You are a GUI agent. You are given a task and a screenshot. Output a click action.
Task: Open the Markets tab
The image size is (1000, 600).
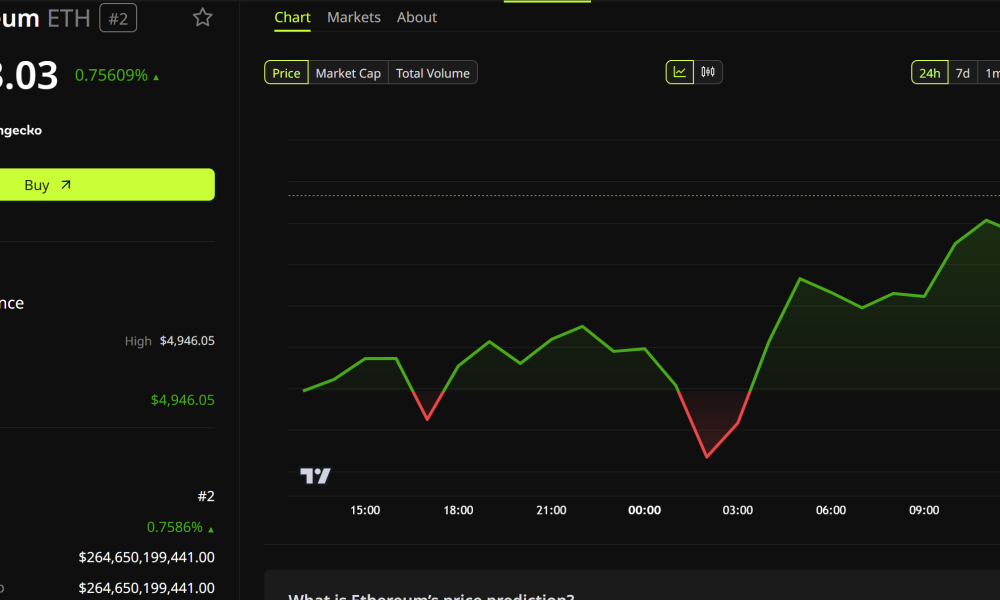coord(354,17)
